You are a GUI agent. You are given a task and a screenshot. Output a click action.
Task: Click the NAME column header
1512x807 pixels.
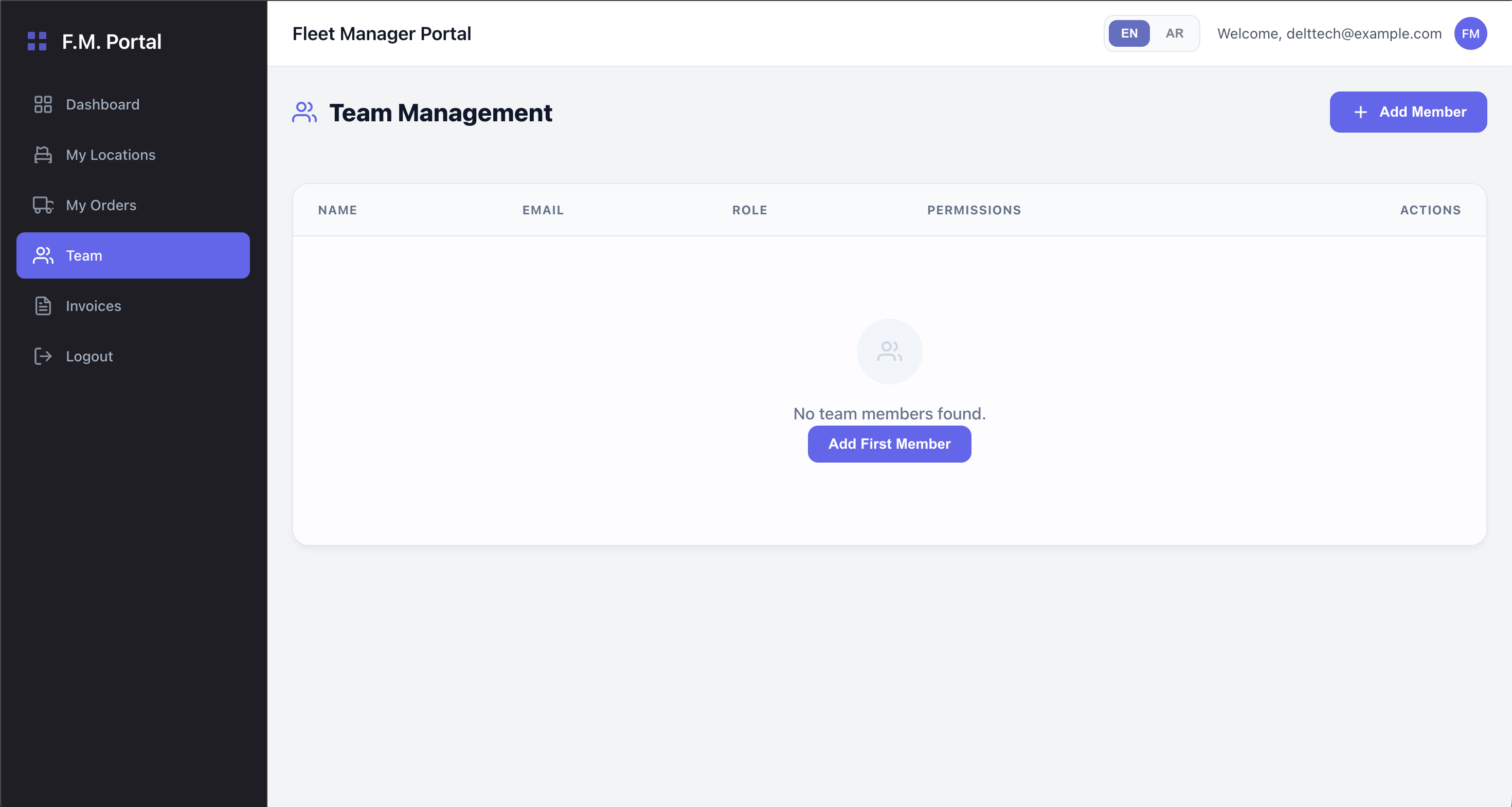click(x=337, y=210)
